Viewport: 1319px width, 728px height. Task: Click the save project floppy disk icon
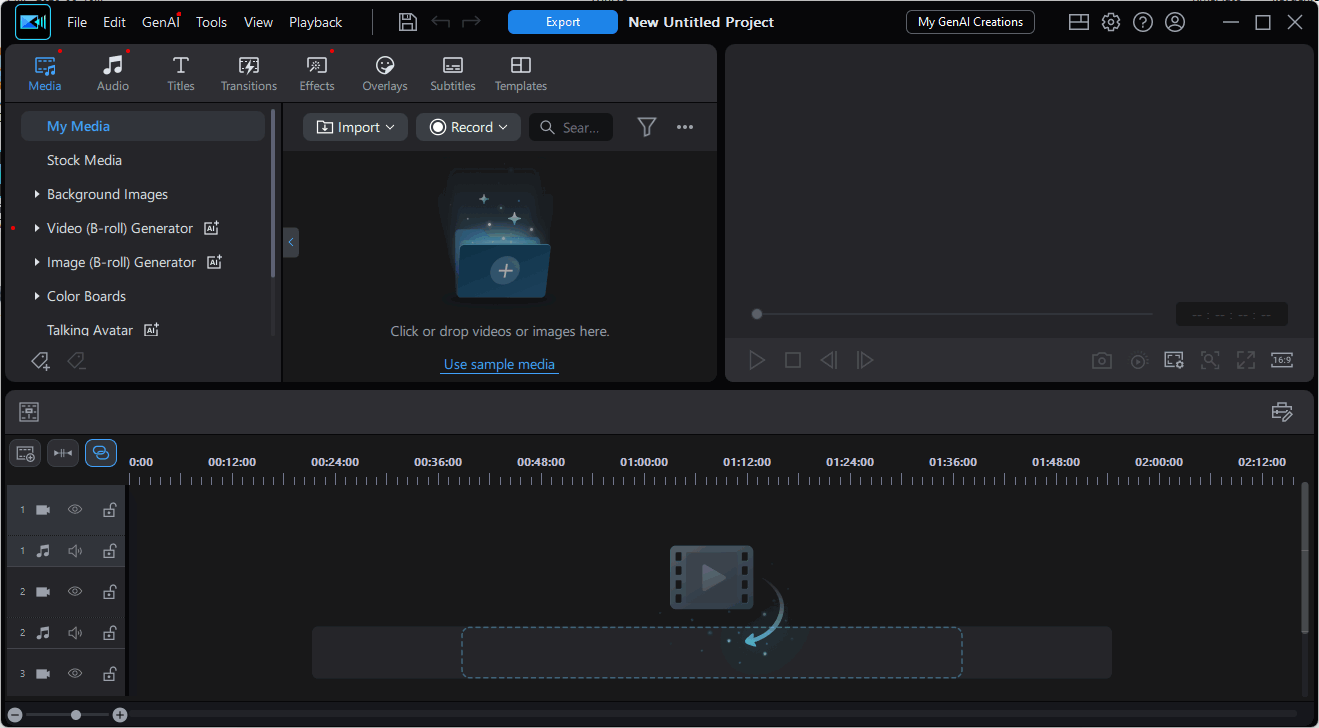[407, 22]
